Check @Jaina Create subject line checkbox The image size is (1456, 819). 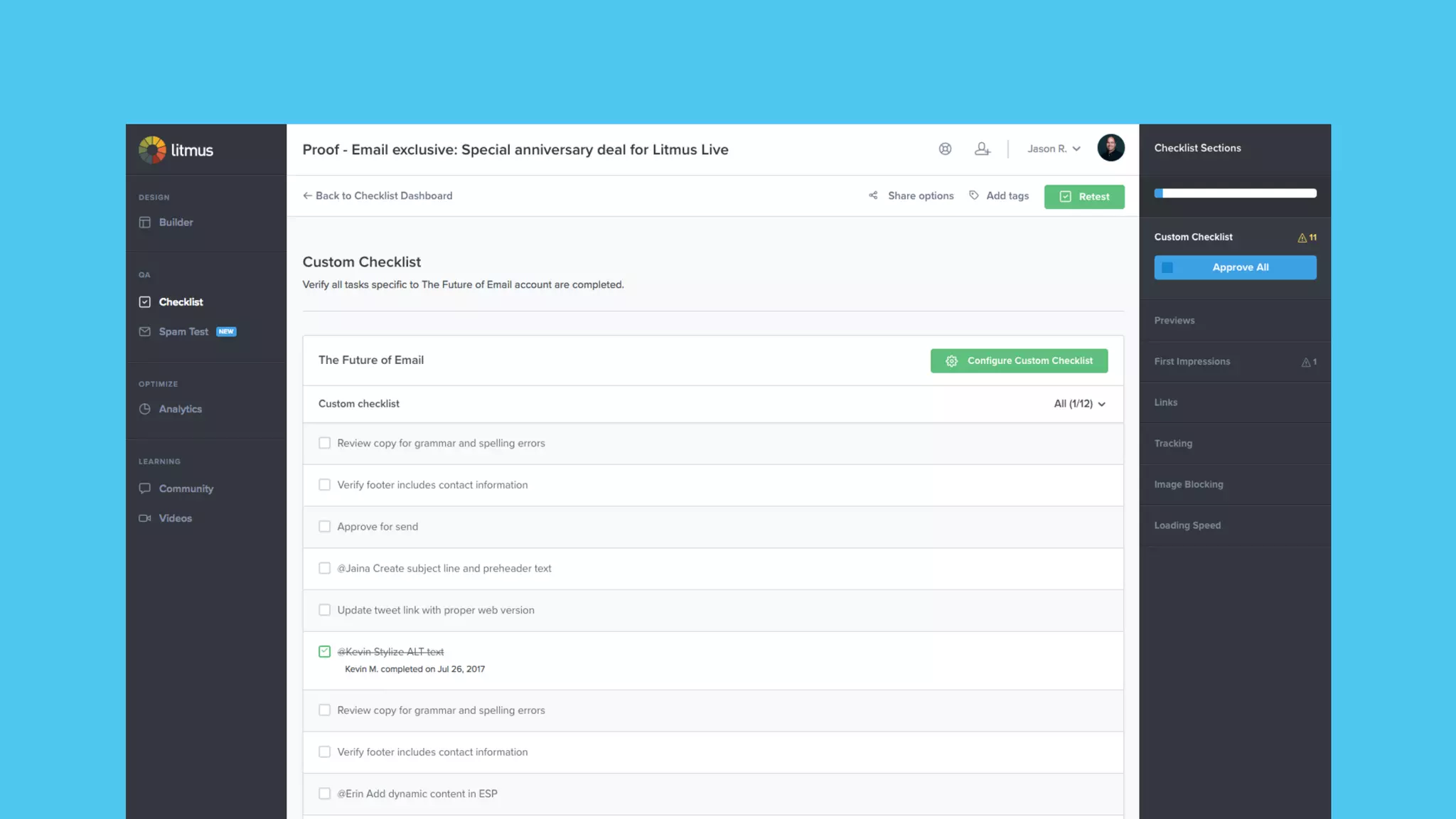pyautogui.click(x=325, y=568)
